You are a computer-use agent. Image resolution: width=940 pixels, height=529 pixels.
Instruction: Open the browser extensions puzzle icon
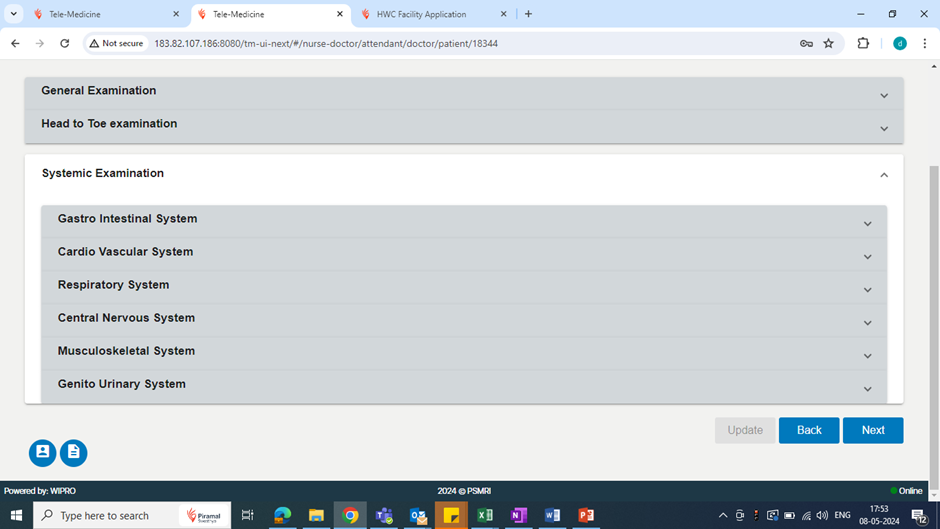click(863, 43)
